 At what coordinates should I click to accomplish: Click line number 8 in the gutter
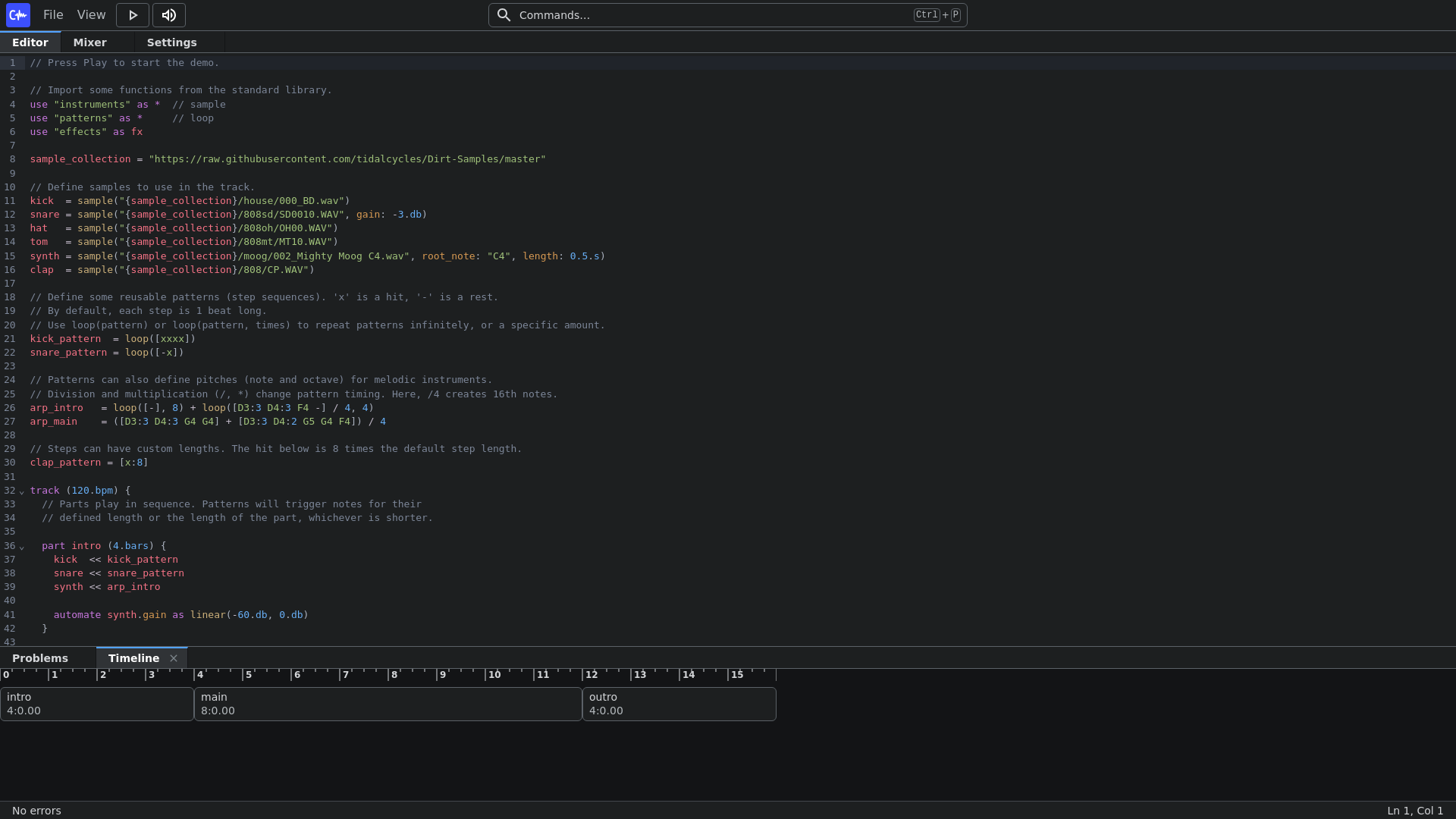click(x=12, y=159)
